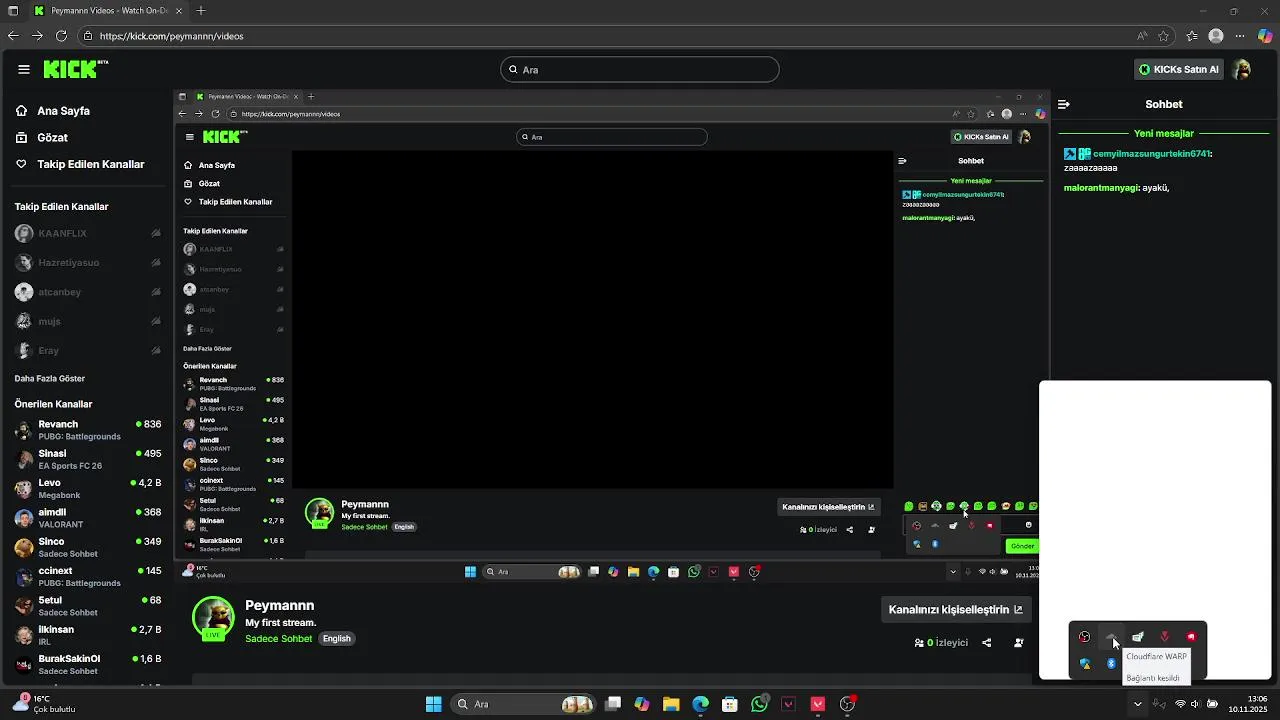Click the Cloudflare WARP tray icon

1111,637
